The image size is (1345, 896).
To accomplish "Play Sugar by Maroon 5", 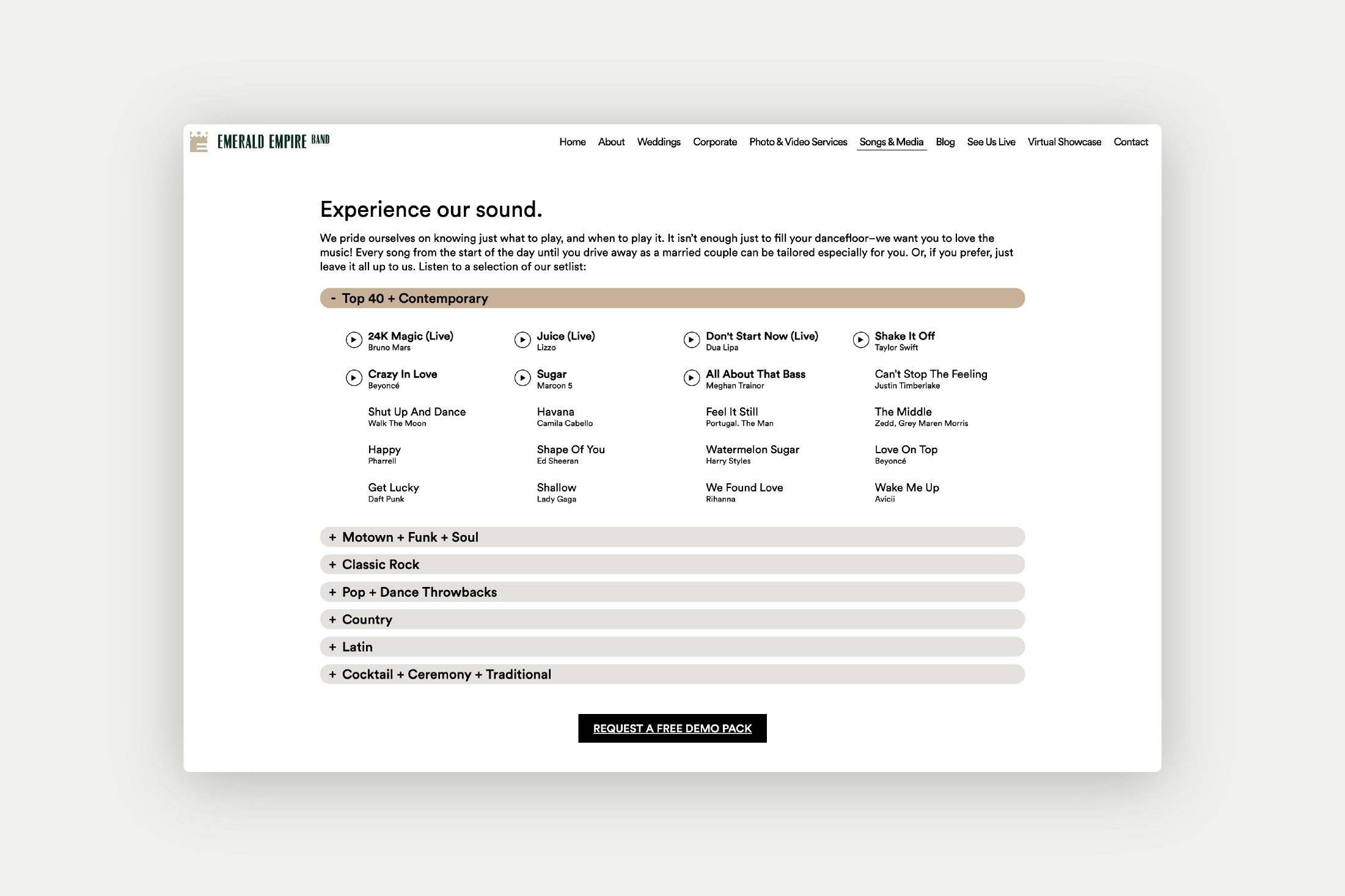I will pyautogui.click(x=522, y=378).
